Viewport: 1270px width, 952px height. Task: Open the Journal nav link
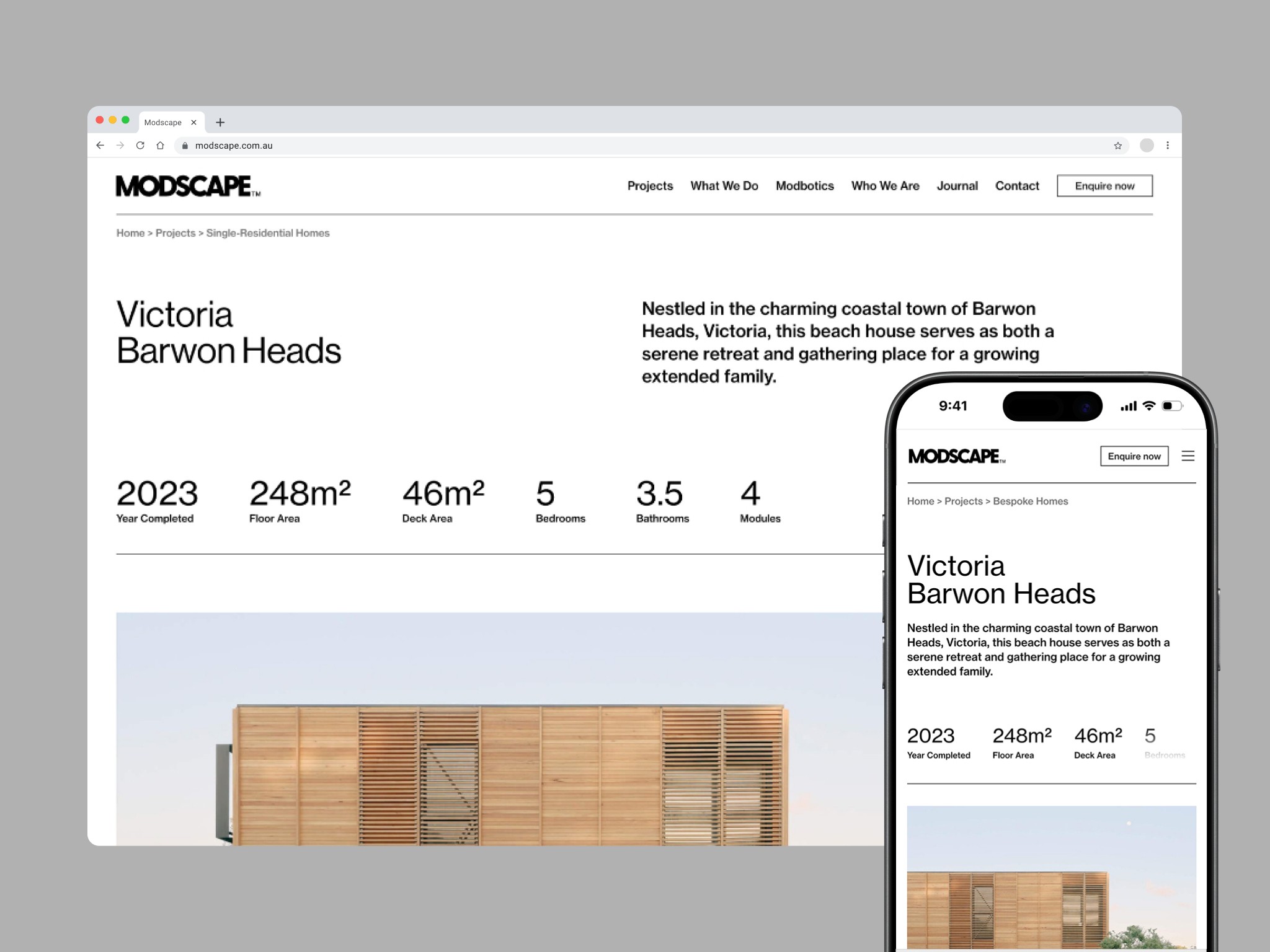coord(957,186)
